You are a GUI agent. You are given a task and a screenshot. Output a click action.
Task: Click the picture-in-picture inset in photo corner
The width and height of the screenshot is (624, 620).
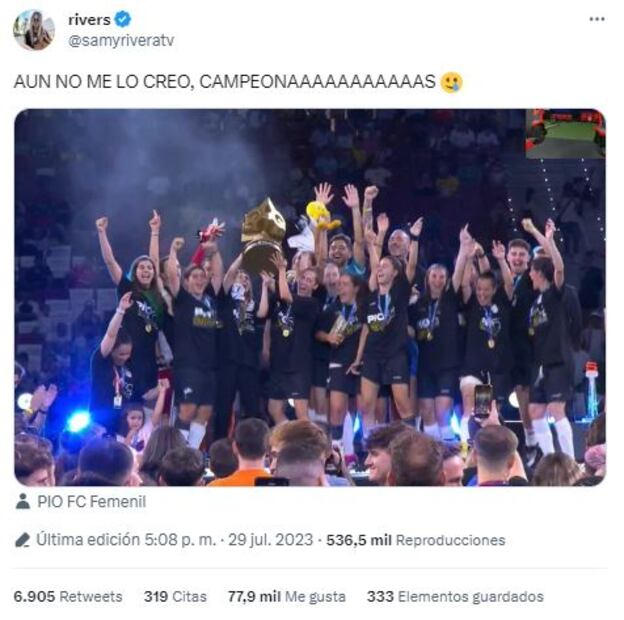point(565,133)
